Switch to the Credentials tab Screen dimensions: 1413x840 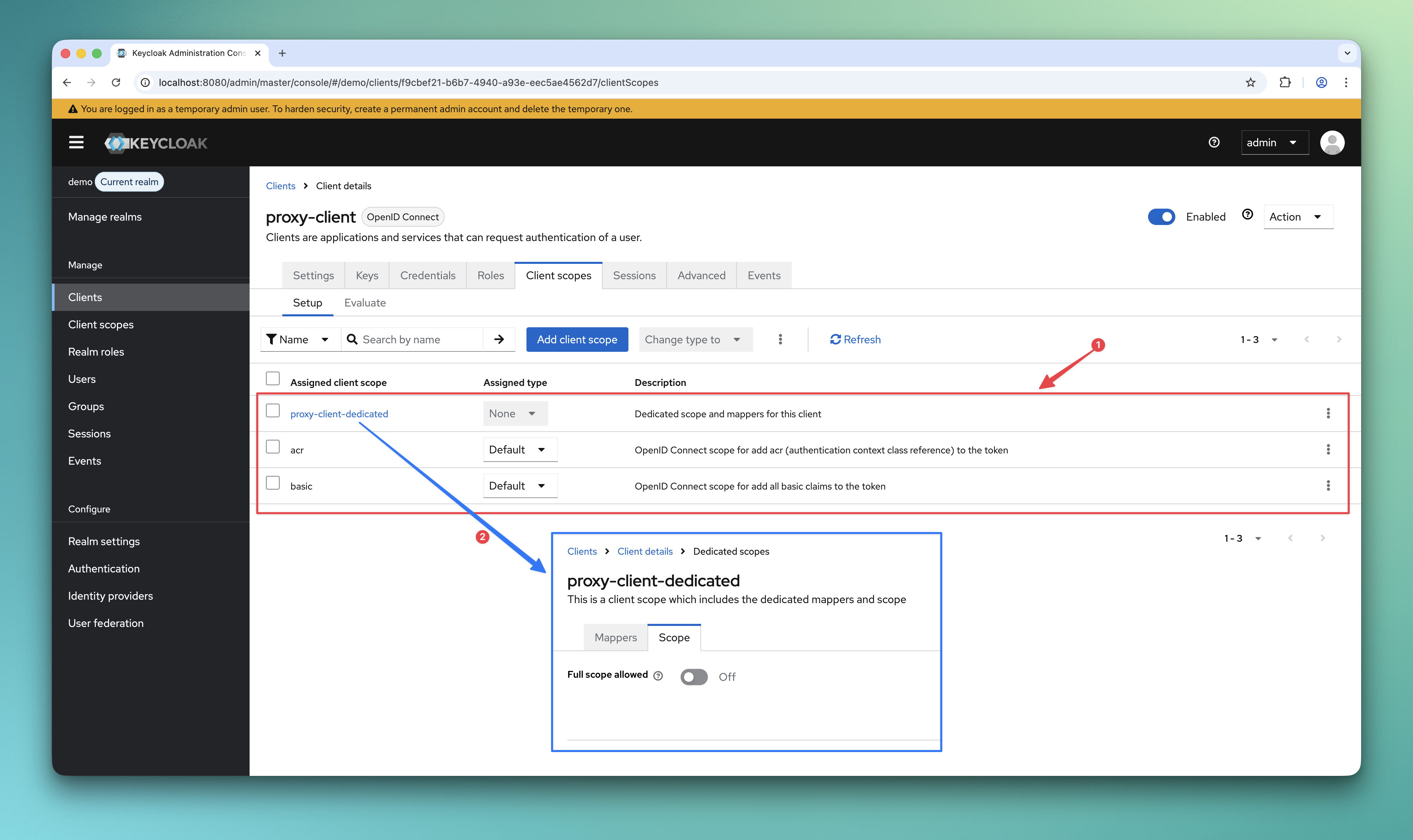pos(427,275)
